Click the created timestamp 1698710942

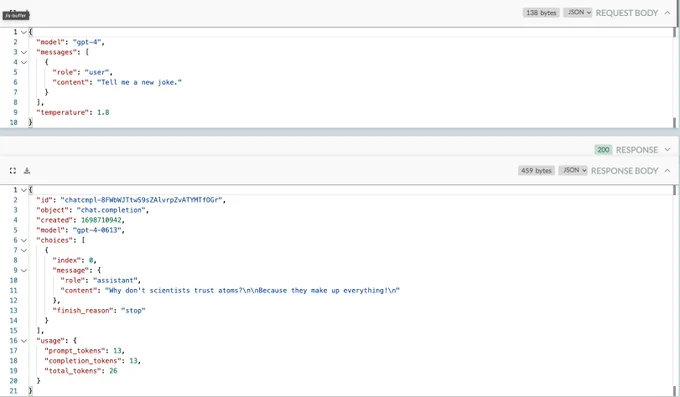point(101,220)
